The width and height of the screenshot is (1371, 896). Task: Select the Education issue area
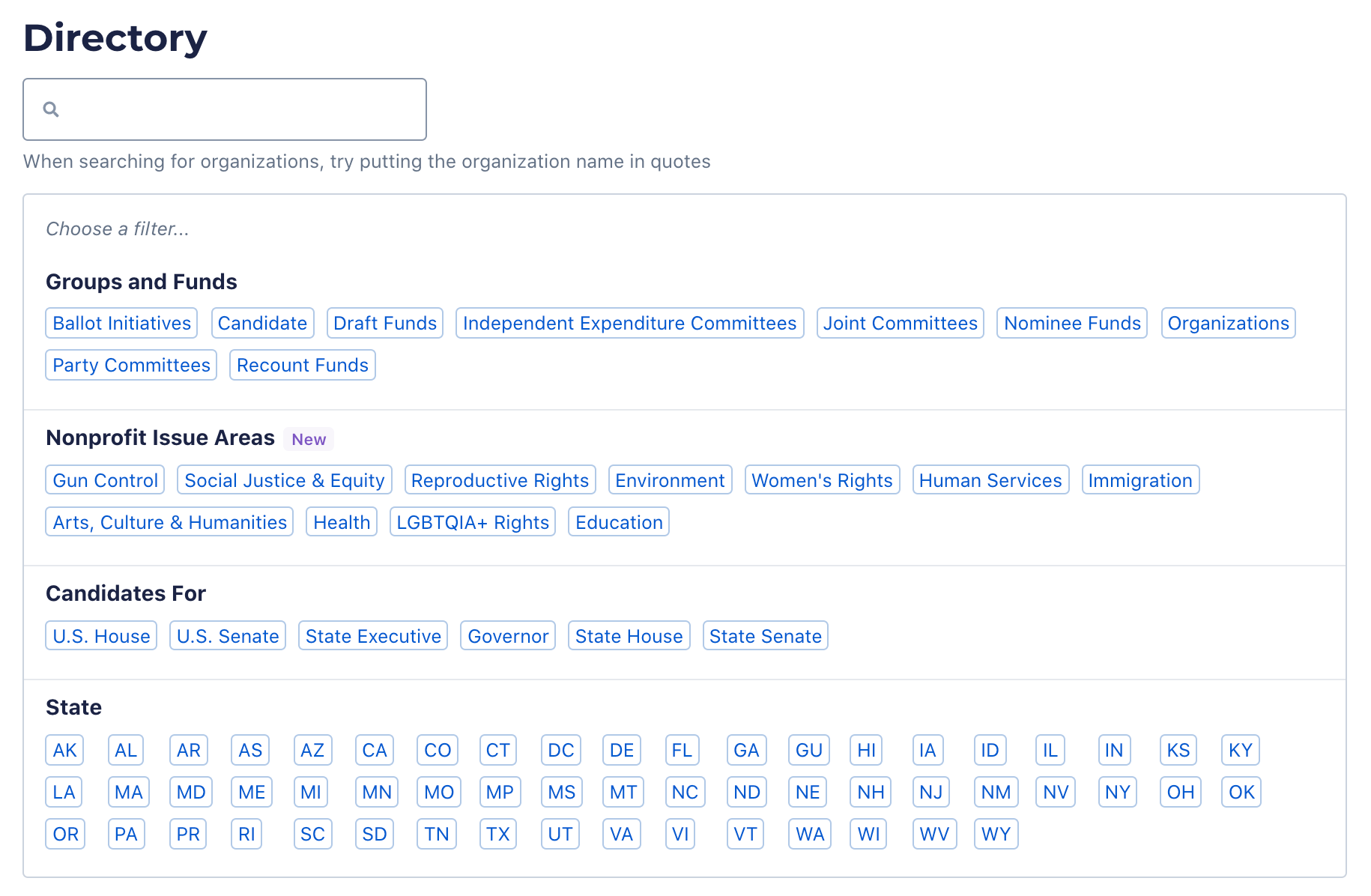pyautogui.click(x=619, y=522)
